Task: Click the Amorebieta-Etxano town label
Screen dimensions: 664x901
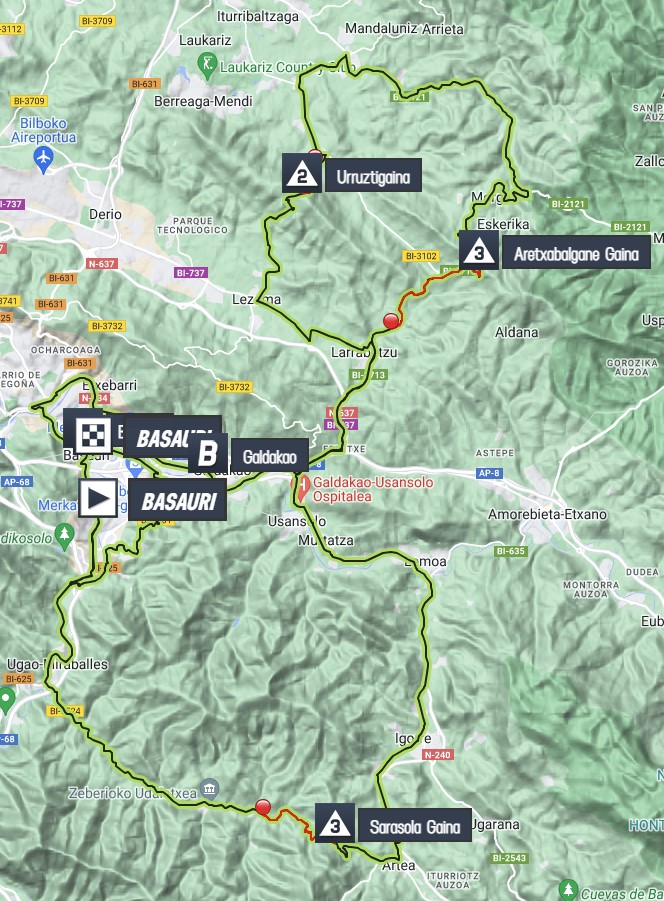Action: [547, 514]
